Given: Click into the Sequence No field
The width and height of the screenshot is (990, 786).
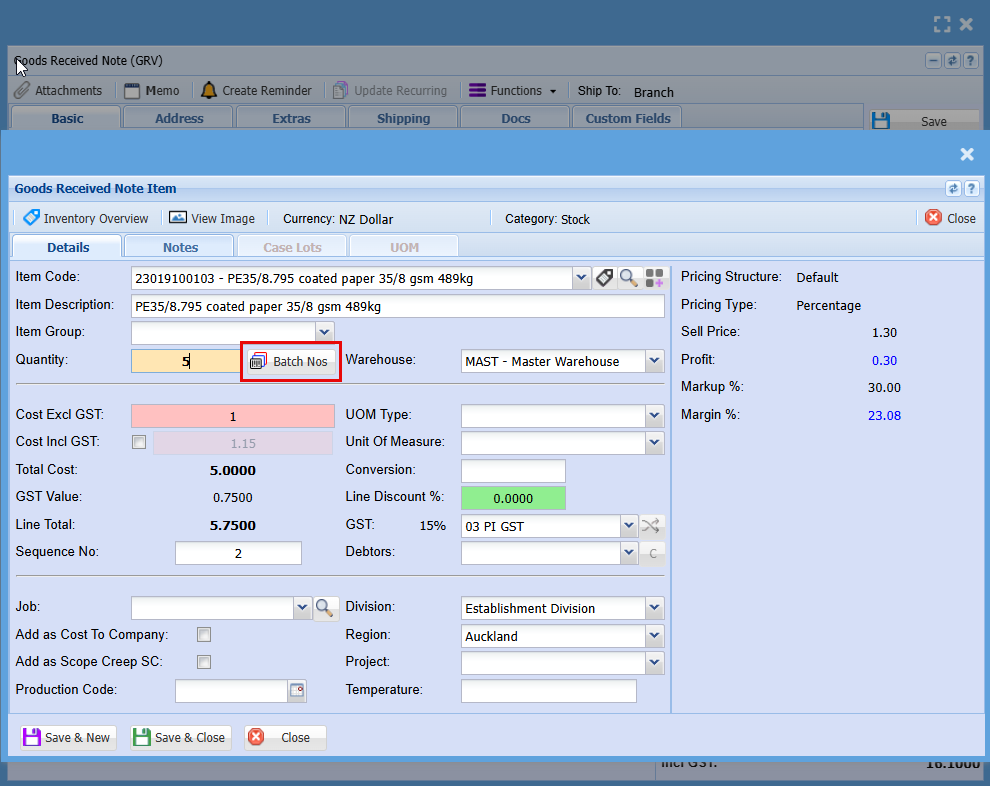Looking at the screenshot, I should click(238, 553).
